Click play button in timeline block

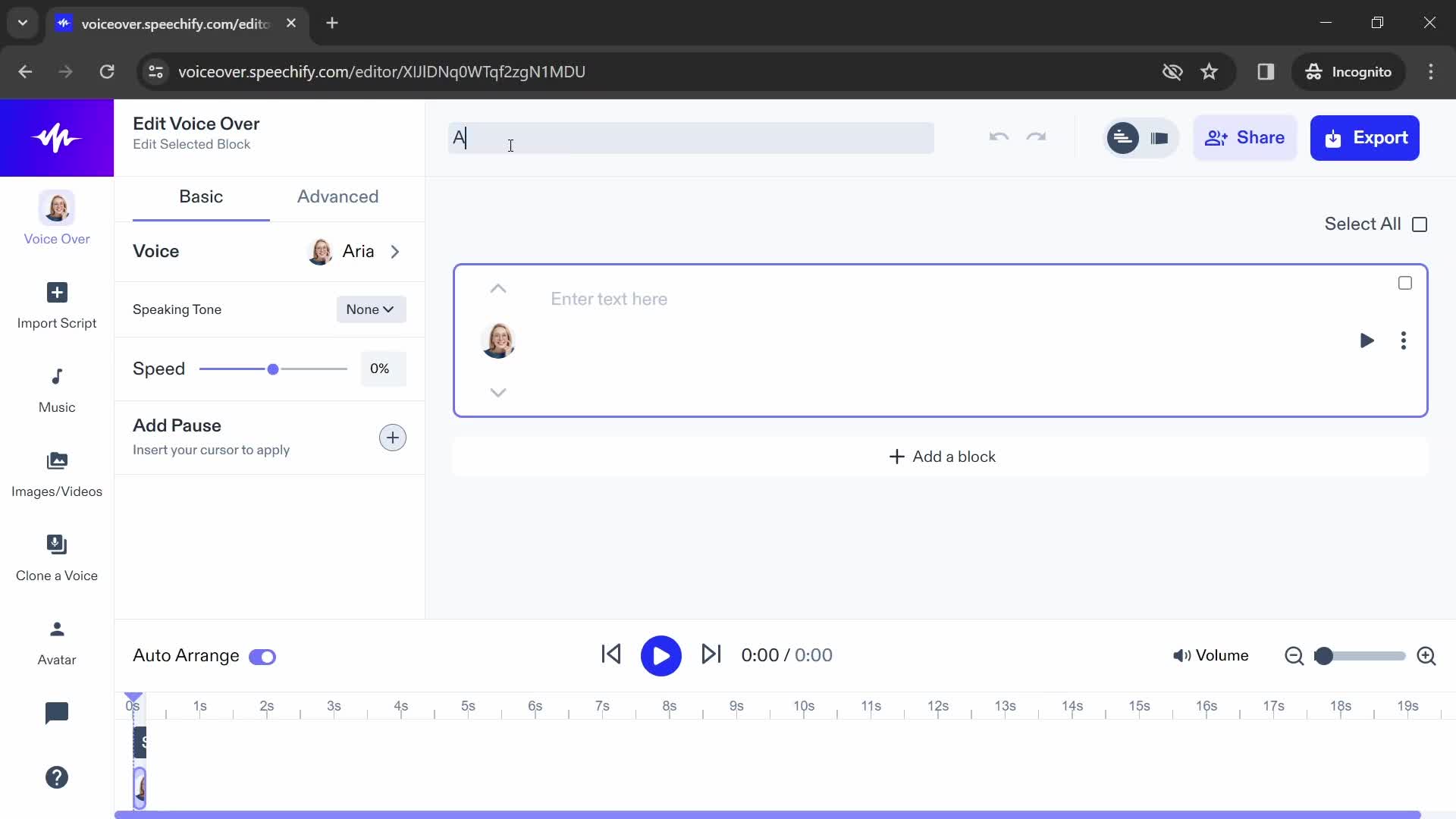click(x=1367, y=341)
